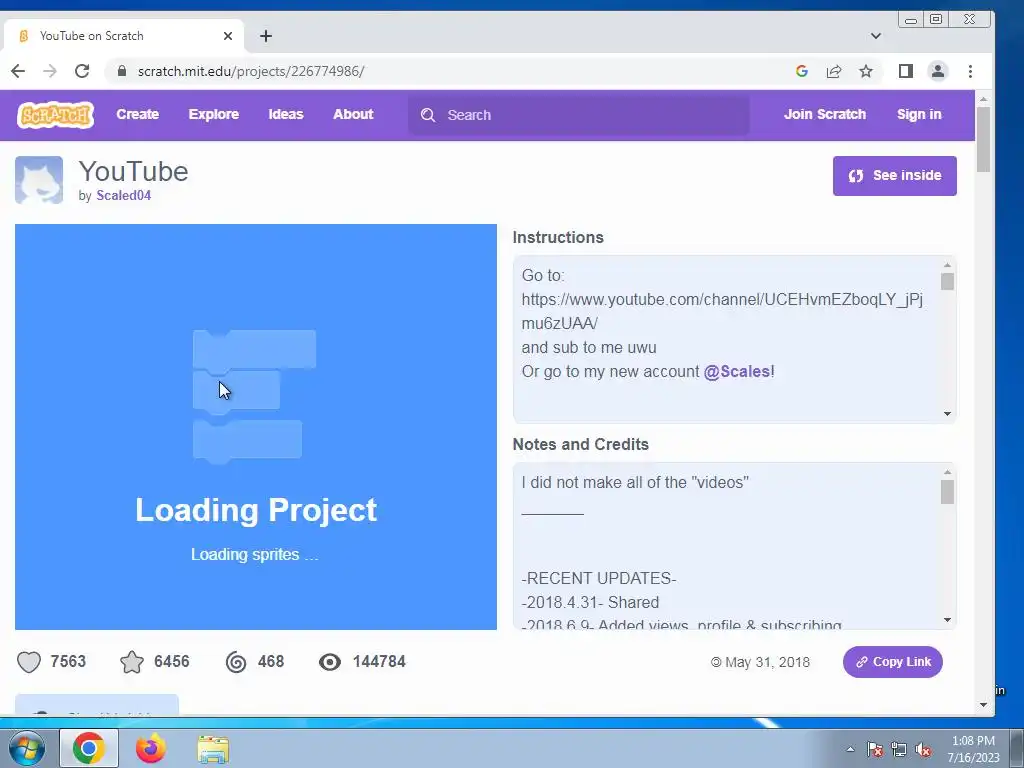Go to the Ideas page
The width and height of the screenshot is (1024, 768).
coord(286,114)
